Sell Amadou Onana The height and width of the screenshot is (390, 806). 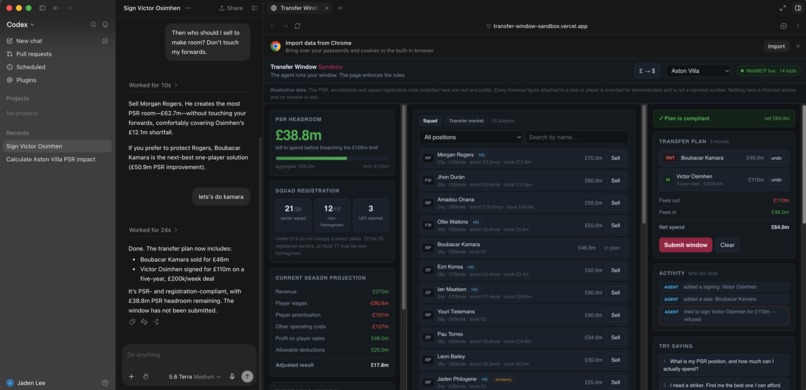tap(615, 203)
